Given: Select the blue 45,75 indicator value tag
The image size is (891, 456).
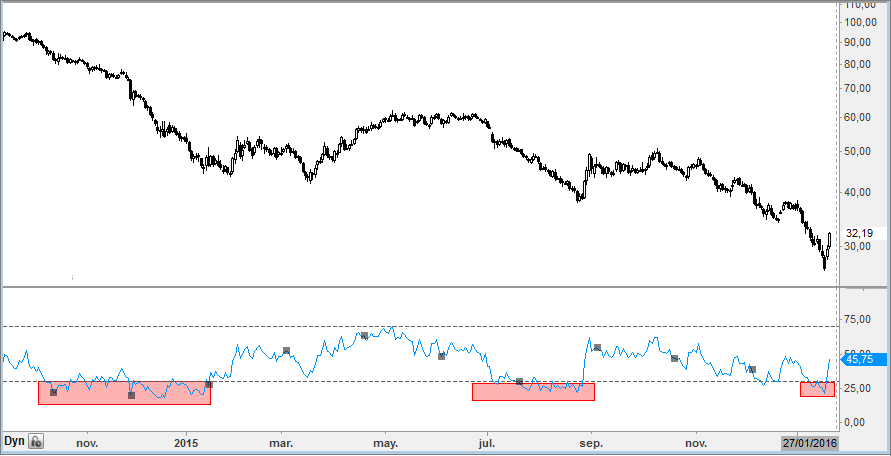Looking at the screenshot, I should (x=866, y=359).
